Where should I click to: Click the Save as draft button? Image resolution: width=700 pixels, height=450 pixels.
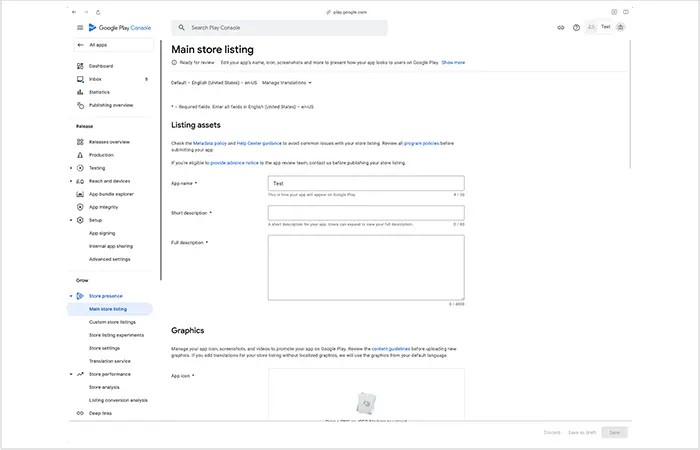(582, 433)
